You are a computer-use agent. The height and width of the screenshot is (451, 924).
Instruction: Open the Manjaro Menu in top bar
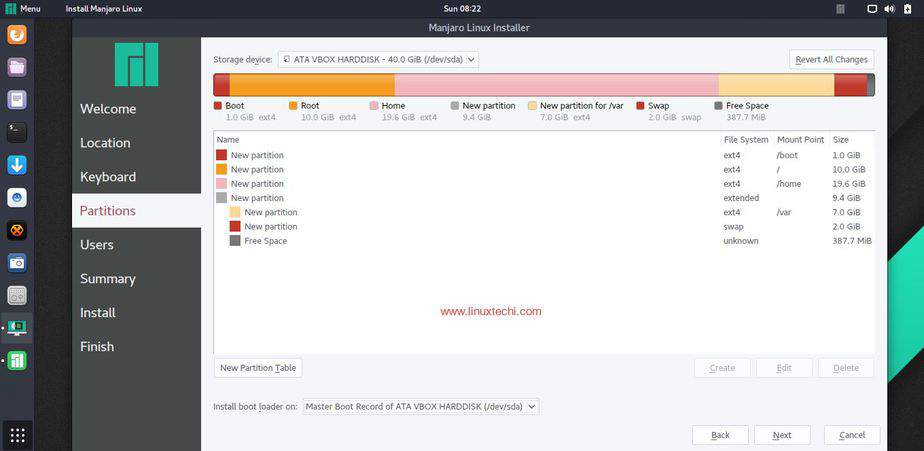click(23, 9)
